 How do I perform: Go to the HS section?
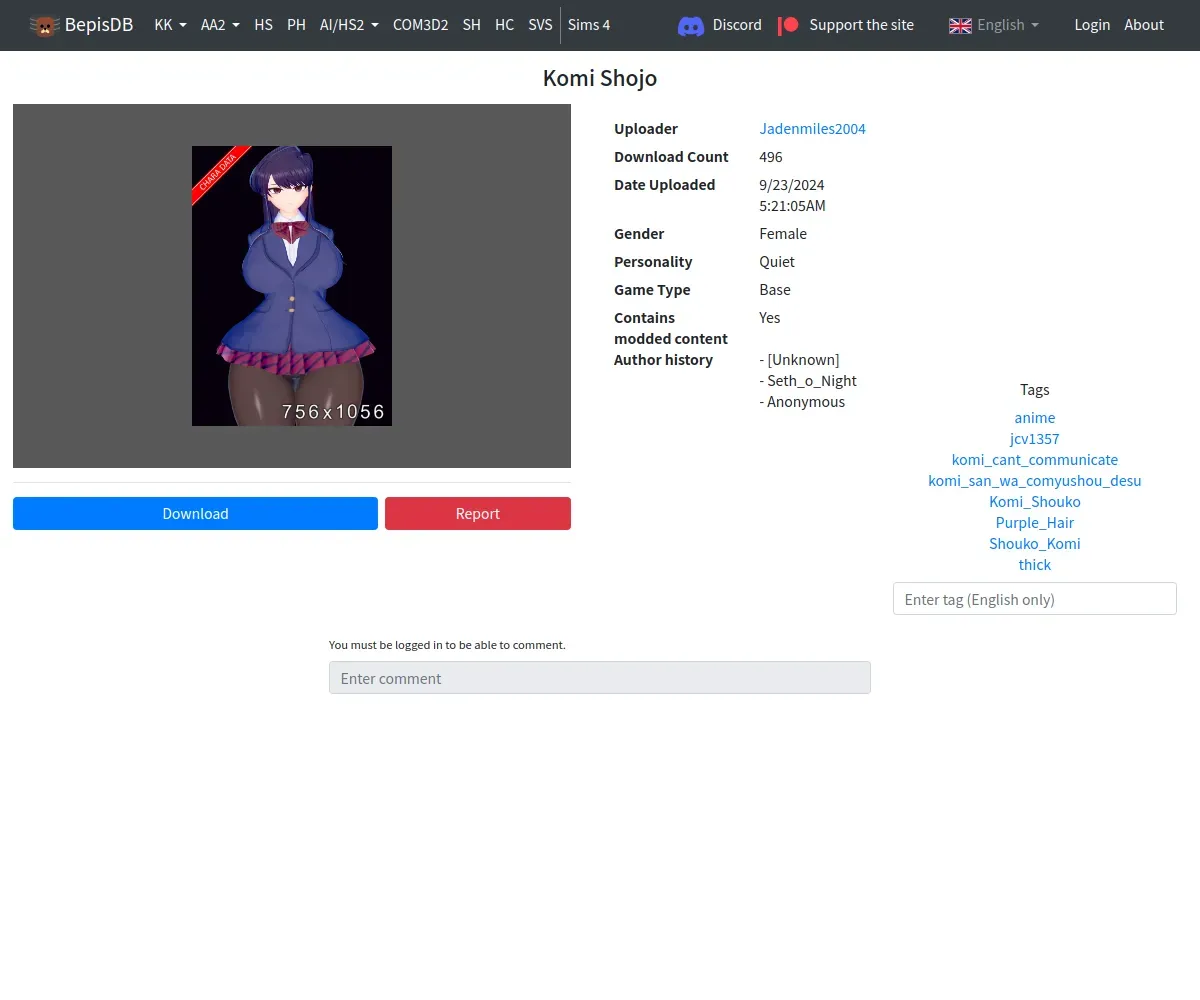(x=264, y=25)
